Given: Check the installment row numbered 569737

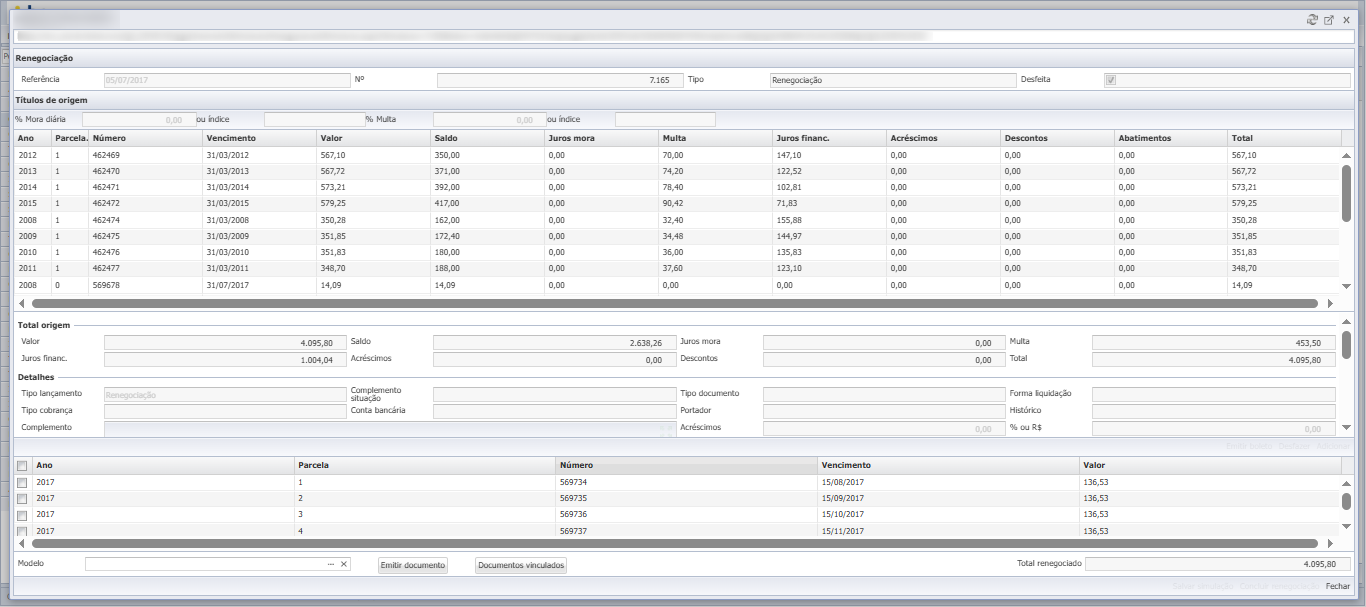Looking at the screenshot, I should (22, 531).
